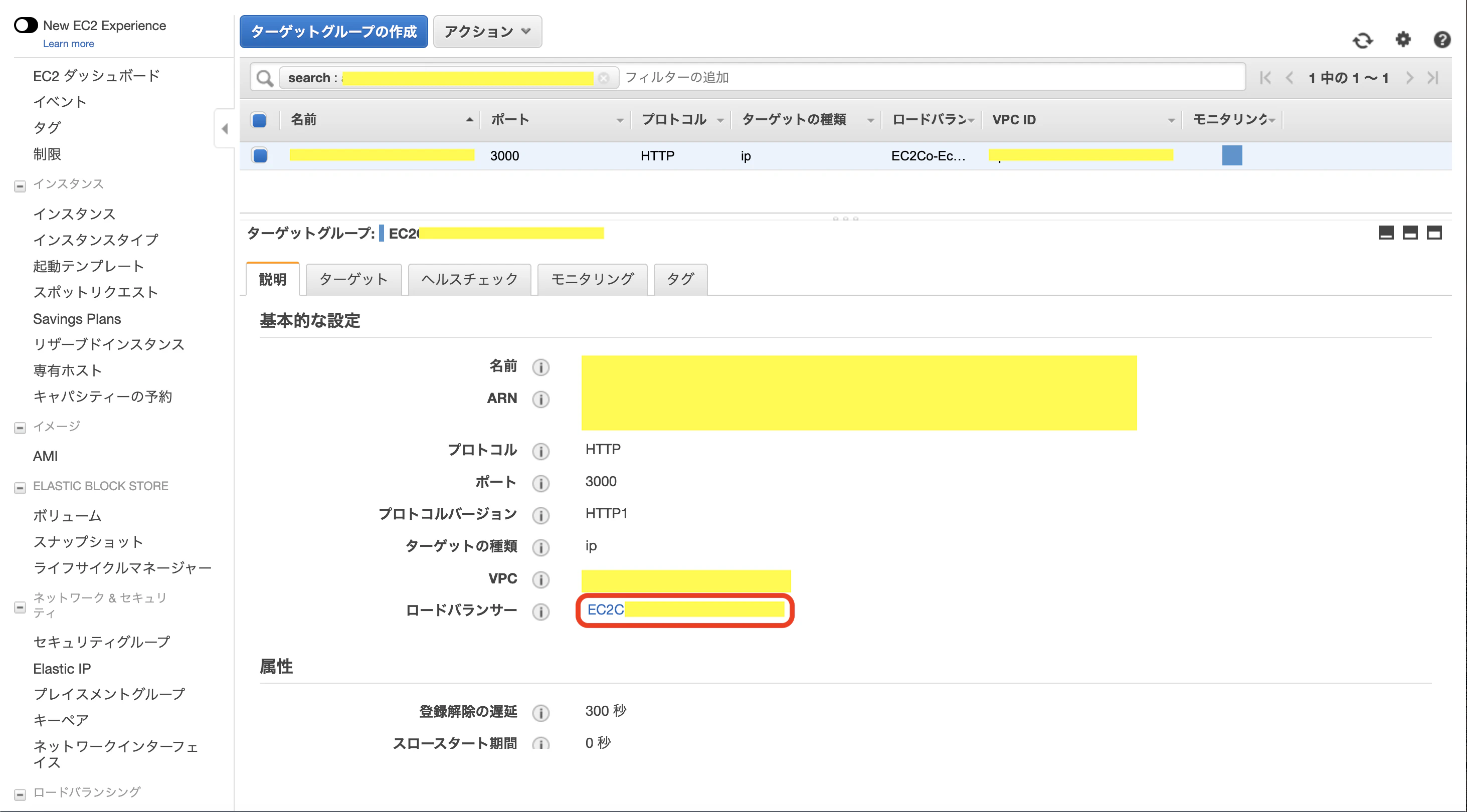The width and height of the screenshot is (1467, 812).
Task: Open ポート column filter dropdown
Action: click(x=620, y=120)
